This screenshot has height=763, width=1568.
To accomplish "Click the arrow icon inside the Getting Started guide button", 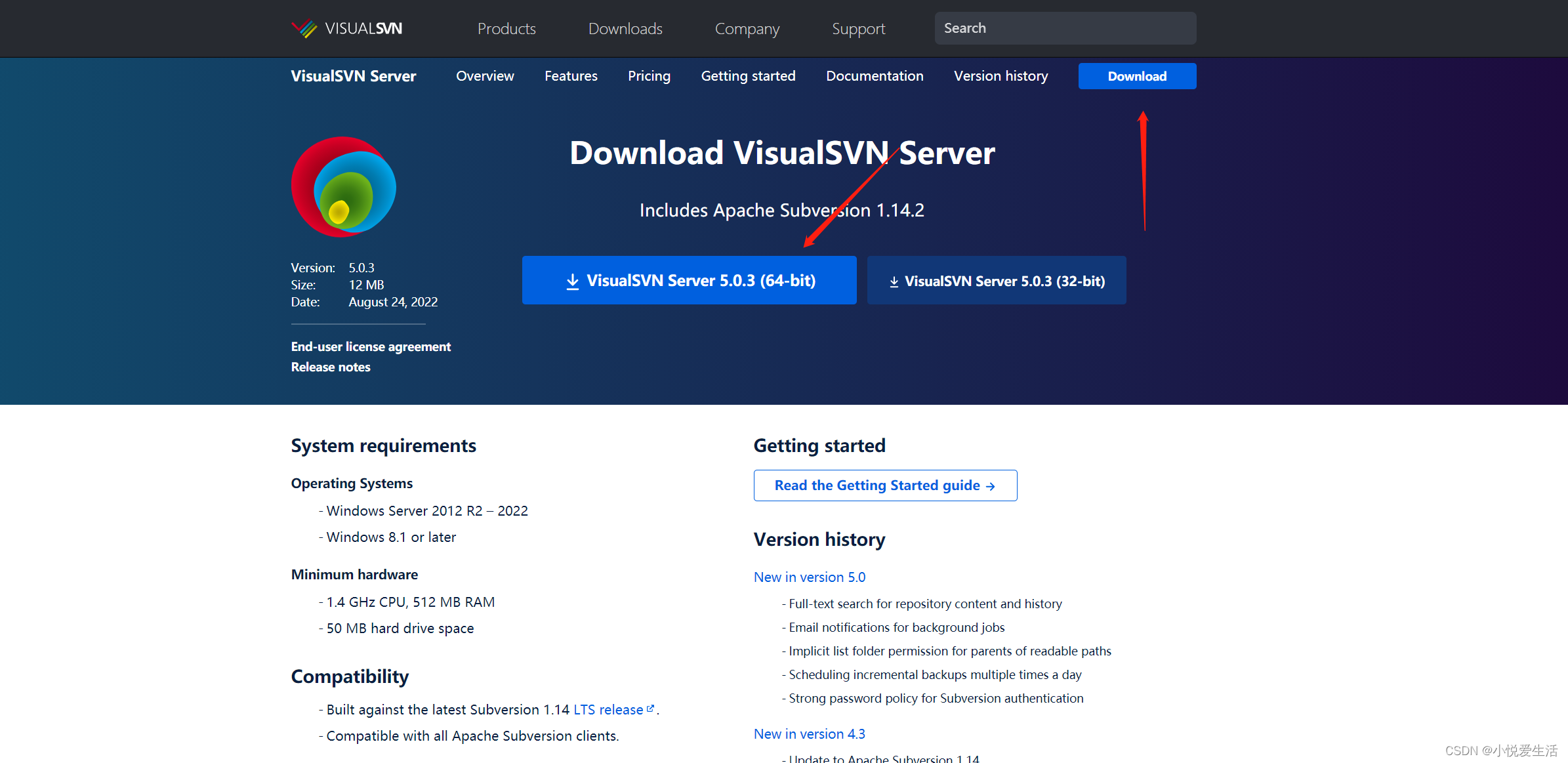I will tap(991, 485).
